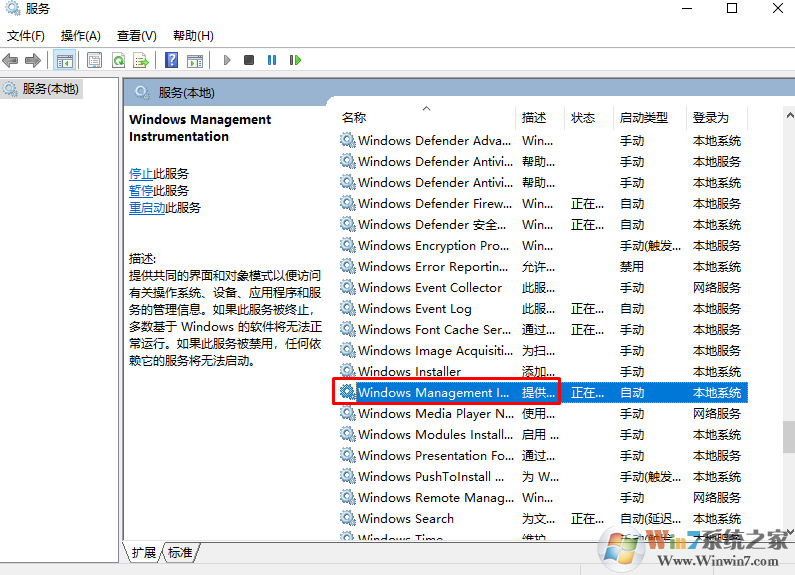
Task: Click the 重启动 service link
Action: click(147, 207)
